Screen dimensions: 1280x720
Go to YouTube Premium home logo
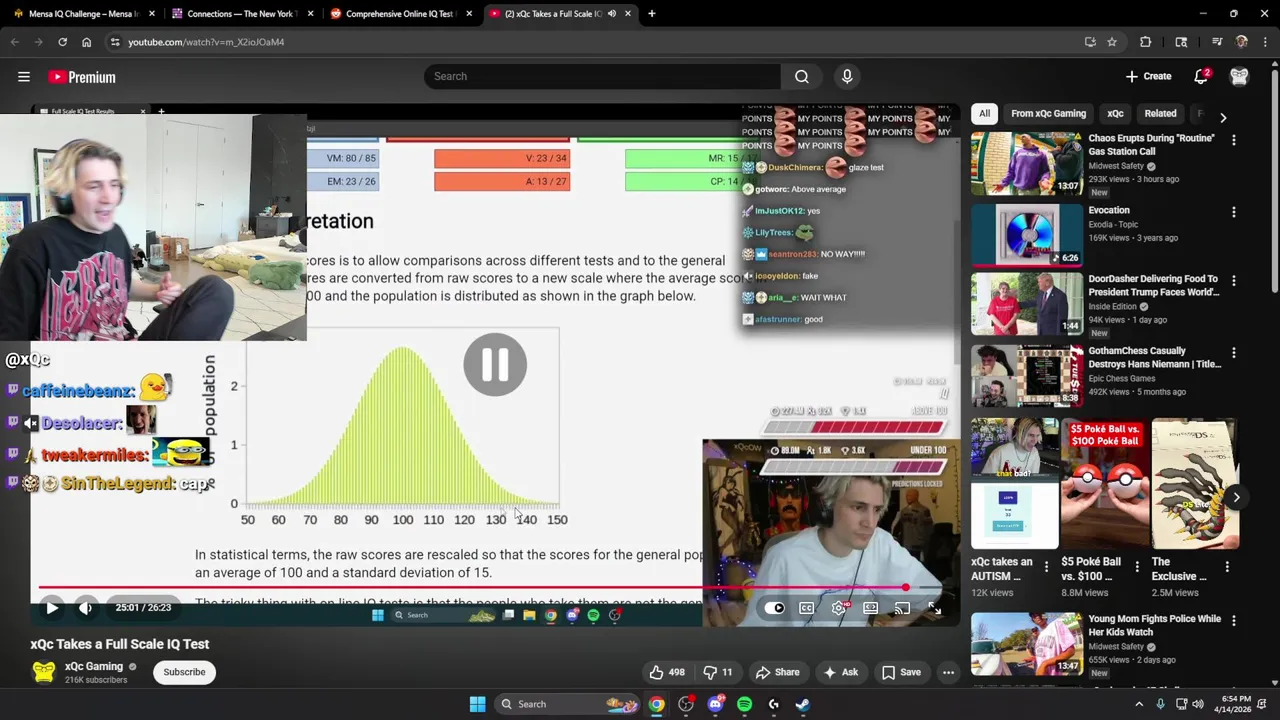[x=82, y=77]
